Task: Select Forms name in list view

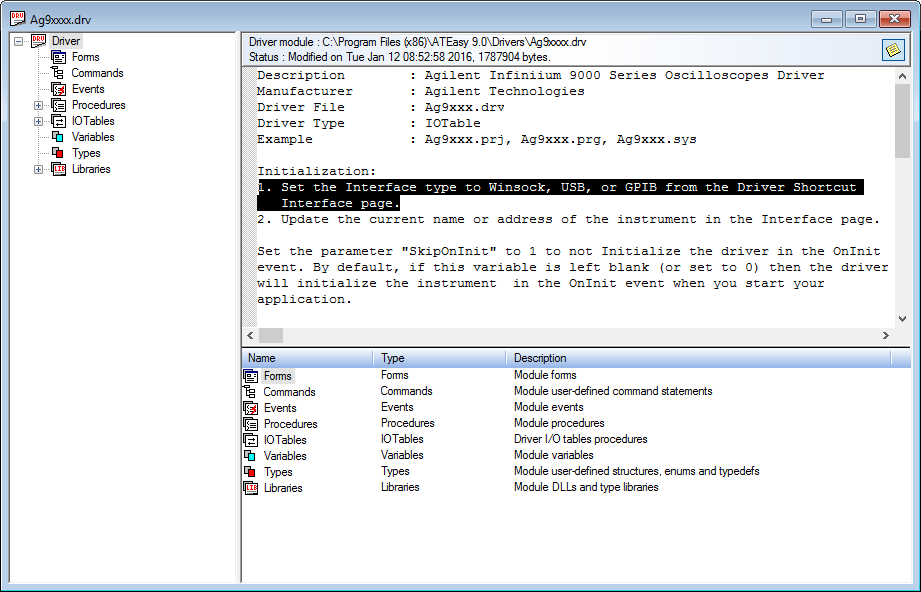Action: tap(277, 376)
